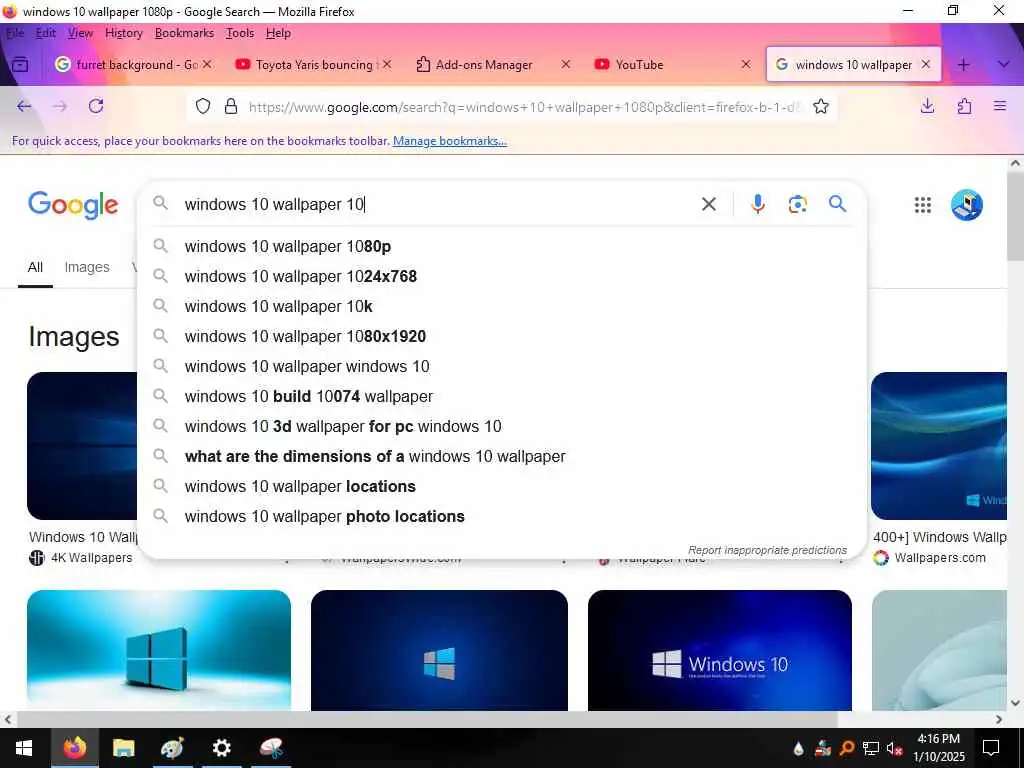Open the taskbar clock showing 4:16 PM
This screenshot has height=768, width=1024.
point(938,748)
